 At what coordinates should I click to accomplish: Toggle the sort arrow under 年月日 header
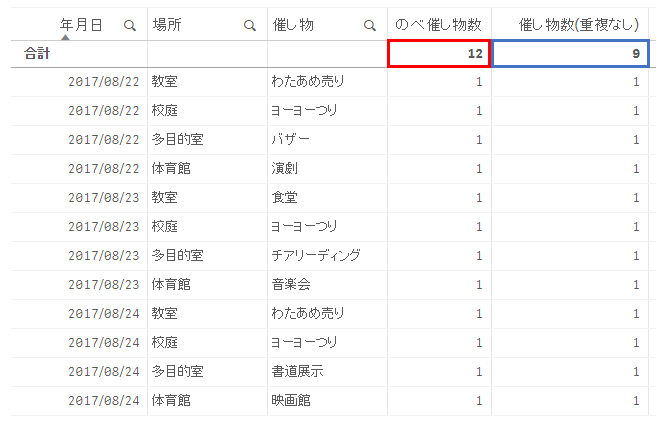(x=65, y=38)
